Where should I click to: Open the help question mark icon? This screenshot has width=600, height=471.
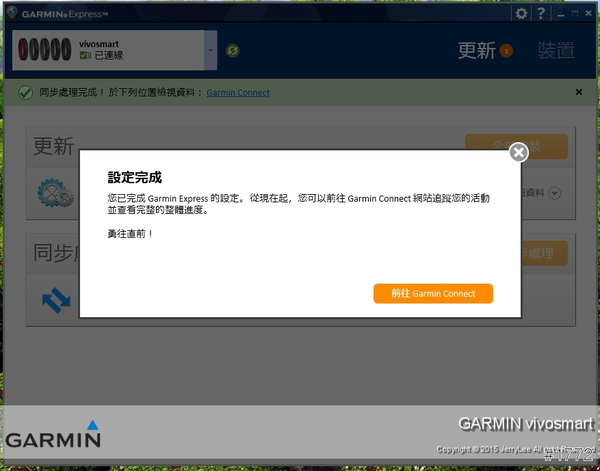coord(541,14)
